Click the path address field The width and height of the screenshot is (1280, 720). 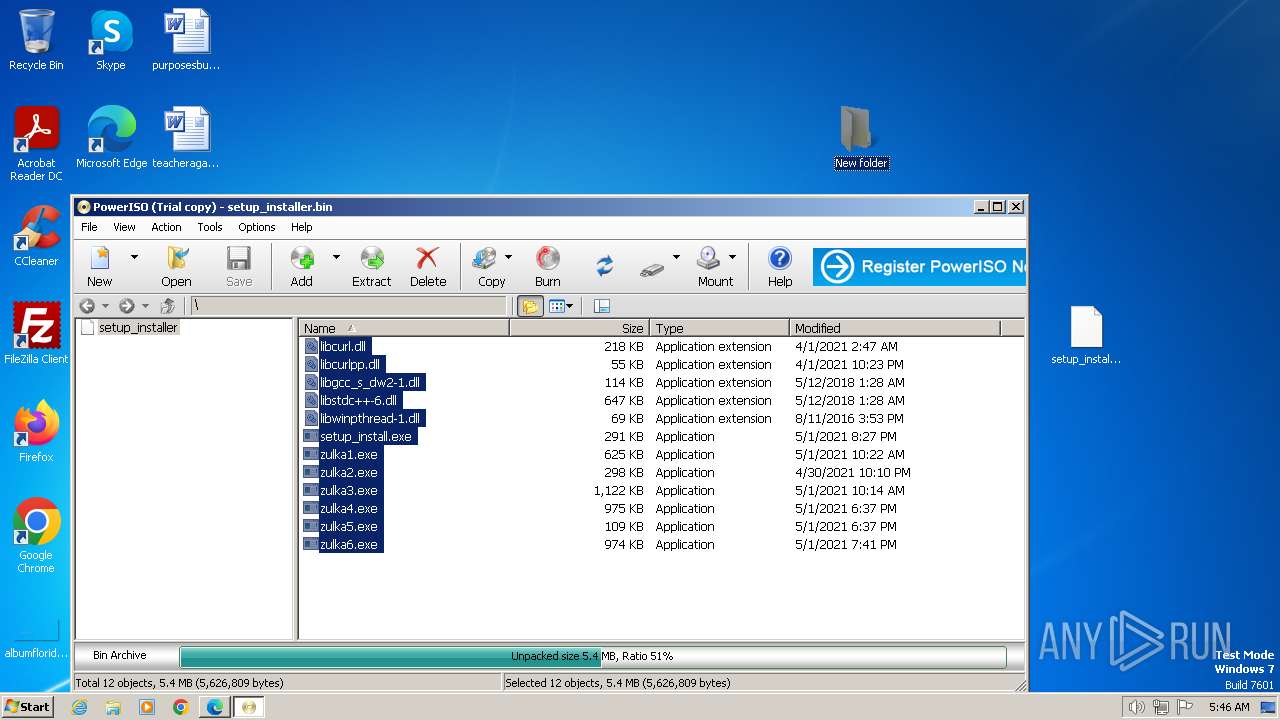348,306
